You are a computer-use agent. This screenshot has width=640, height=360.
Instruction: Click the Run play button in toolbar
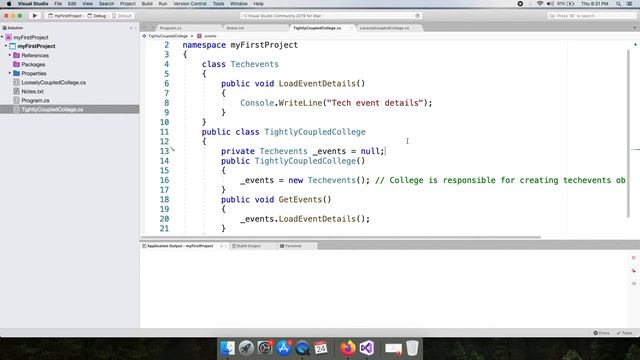35,16
